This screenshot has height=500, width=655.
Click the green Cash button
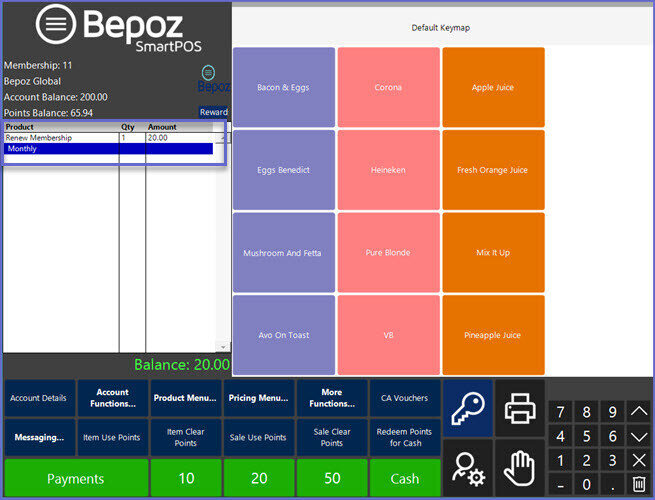click(405, 478)
